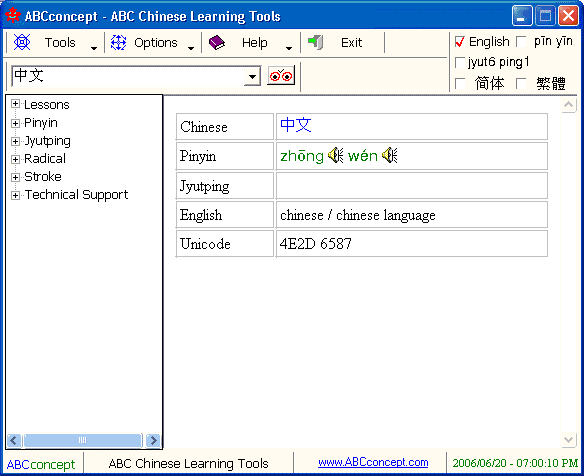The height and width of the screenshot is (476, 584).
Task: Click the 'Pinyin' table row label
Action: click(198, 156)
